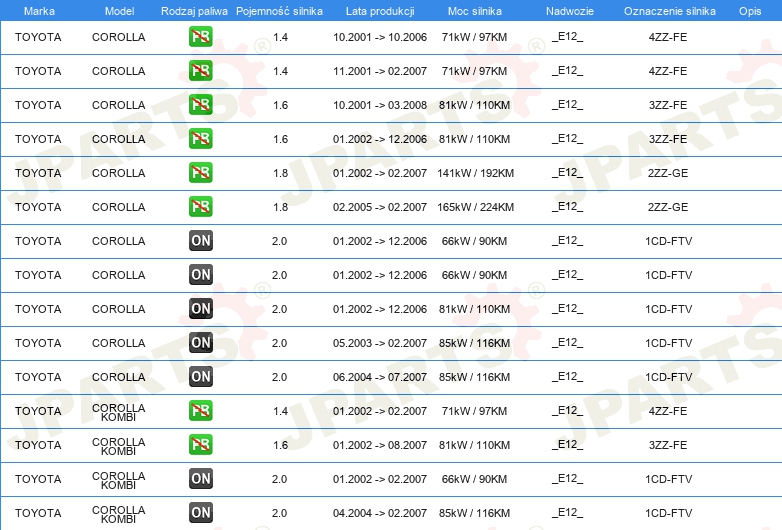The height and width of the screenshot is (530, 782).
Task: Click the 71kW / 97KM cell in the Corolla Kombi row
Action: pyautogui.click(x=474, y=411)
